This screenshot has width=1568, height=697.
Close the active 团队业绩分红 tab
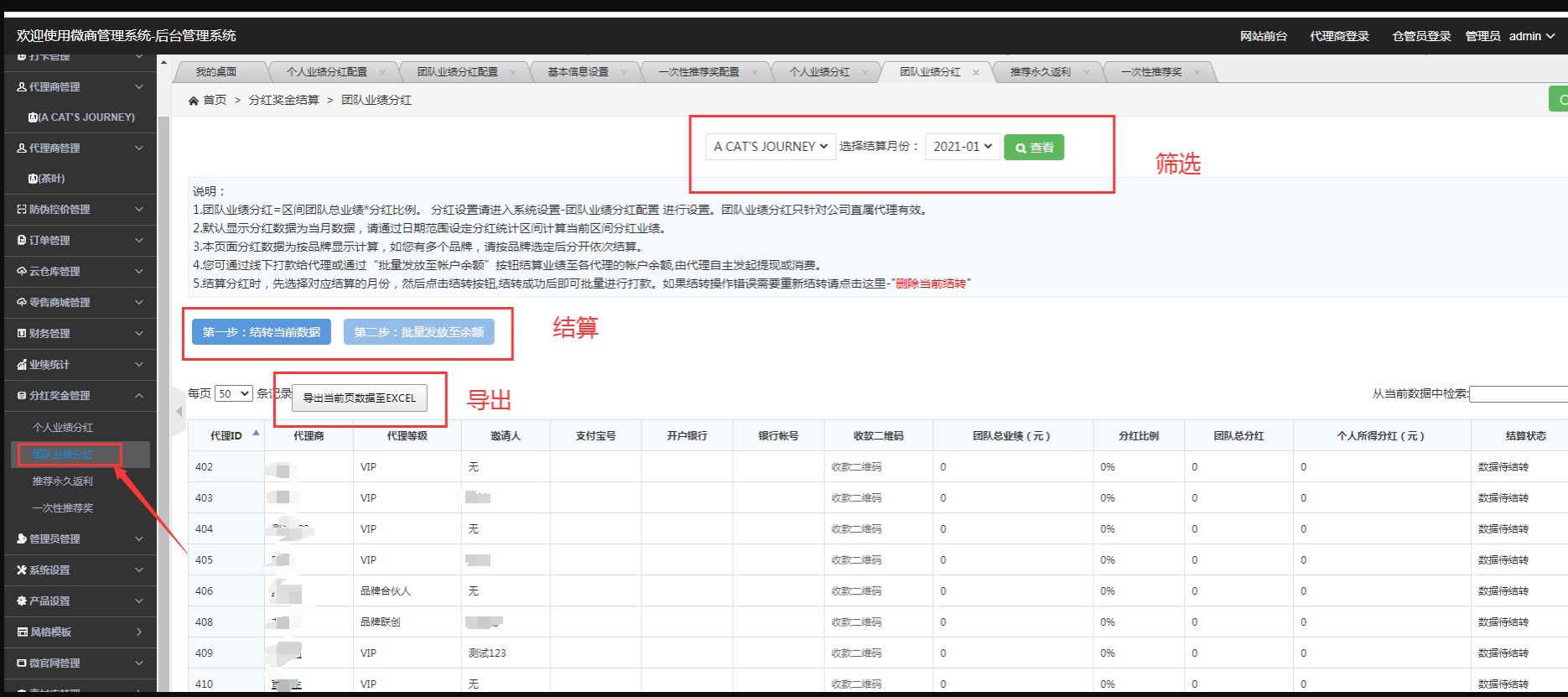[976, 72]
